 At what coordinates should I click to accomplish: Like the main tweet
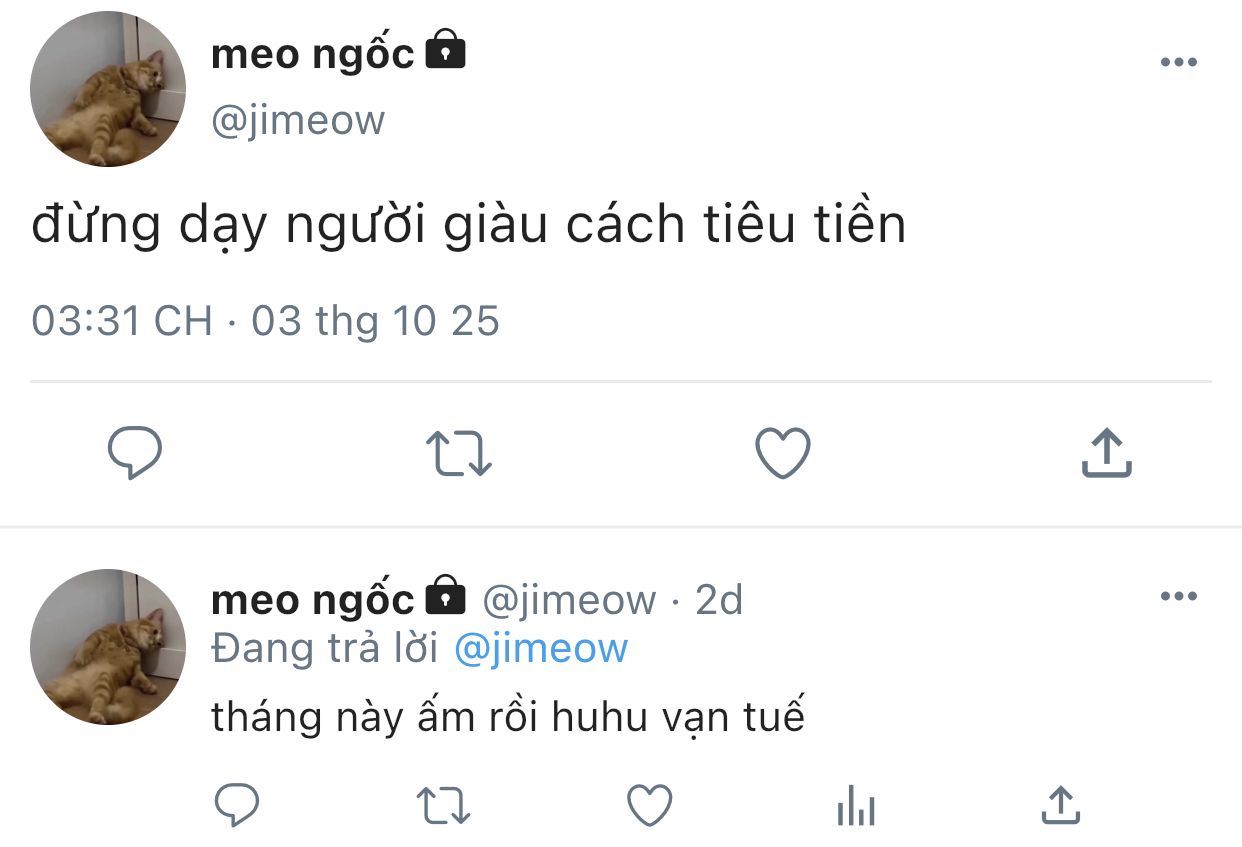click(782, 454)
